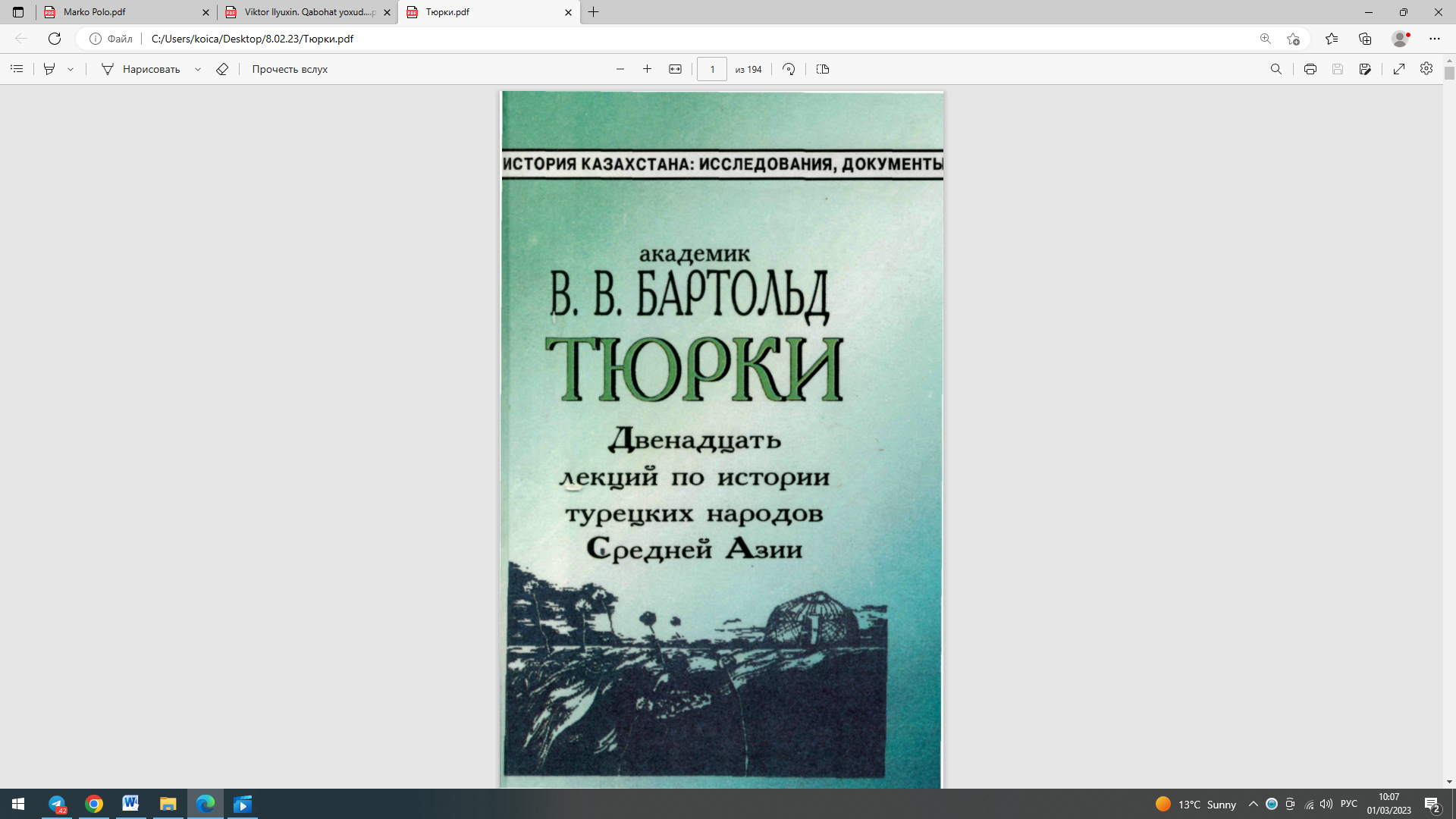The width and height of the screenshot is (1456, 819).
Task: Rotate the PDF page
Action: [x=789, y=69]
